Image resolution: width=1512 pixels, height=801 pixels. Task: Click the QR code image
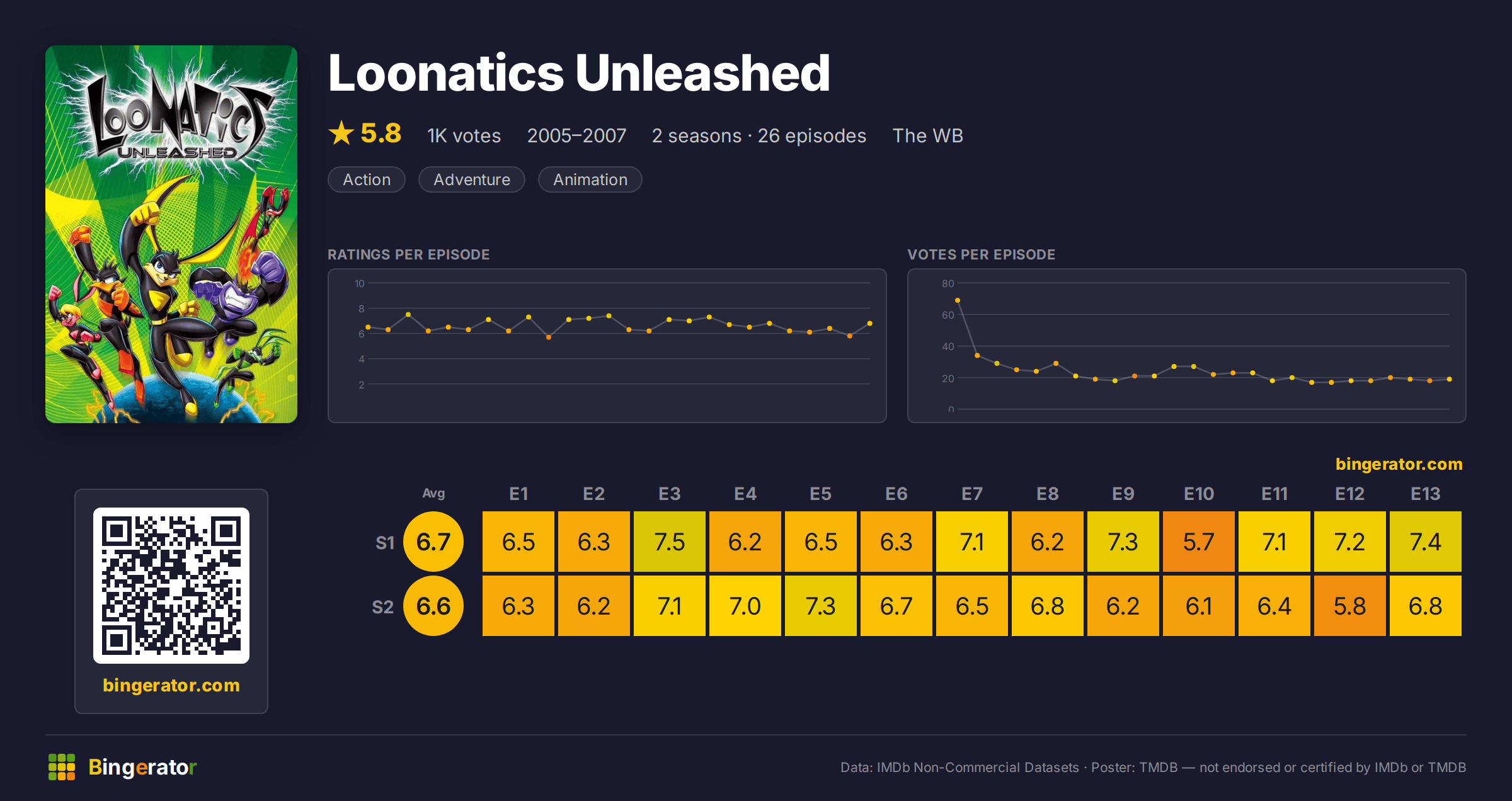[x=171, y=586]
